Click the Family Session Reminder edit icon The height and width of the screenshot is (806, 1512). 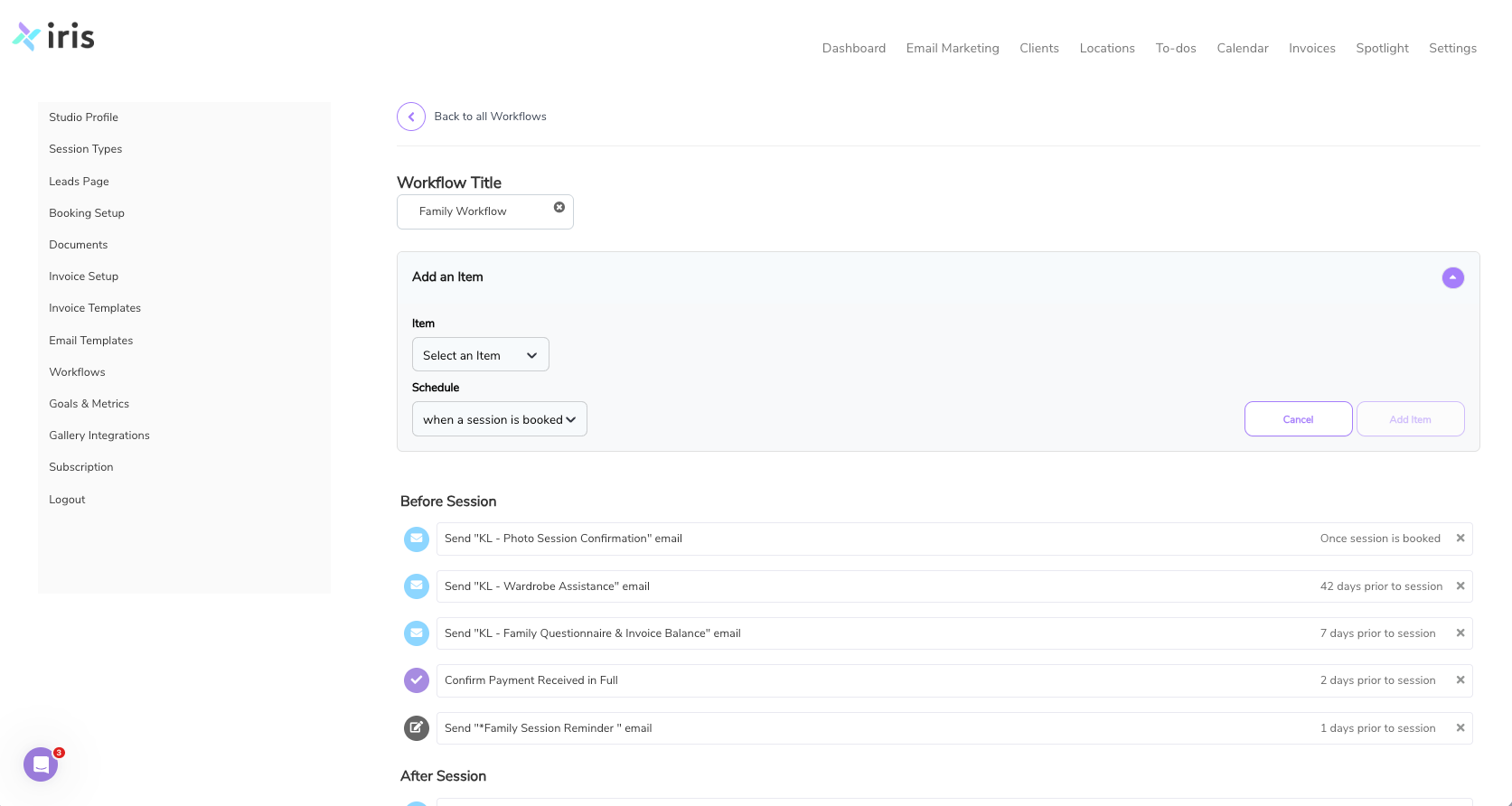(x=417, y=728)
